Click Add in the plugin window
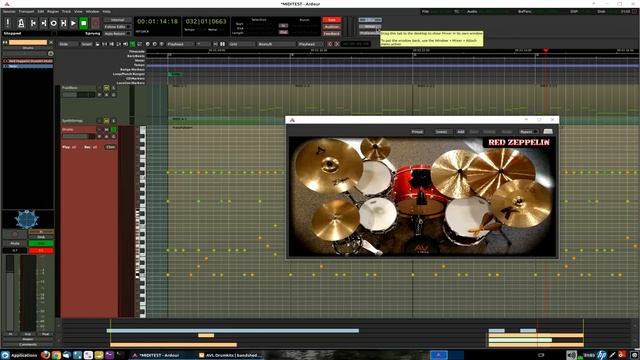Screen dimensions: 640x360 click(x=460, y=132)
